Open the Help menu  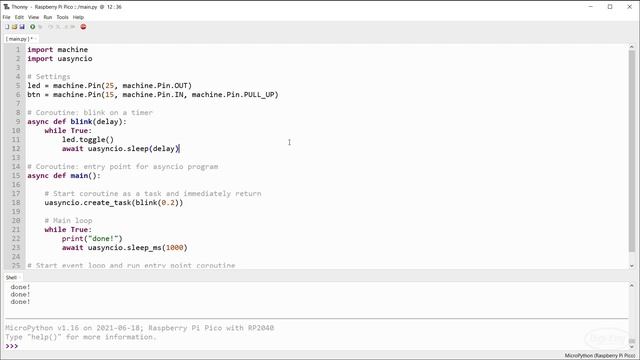pyautogui.click(x=78, y=17)
